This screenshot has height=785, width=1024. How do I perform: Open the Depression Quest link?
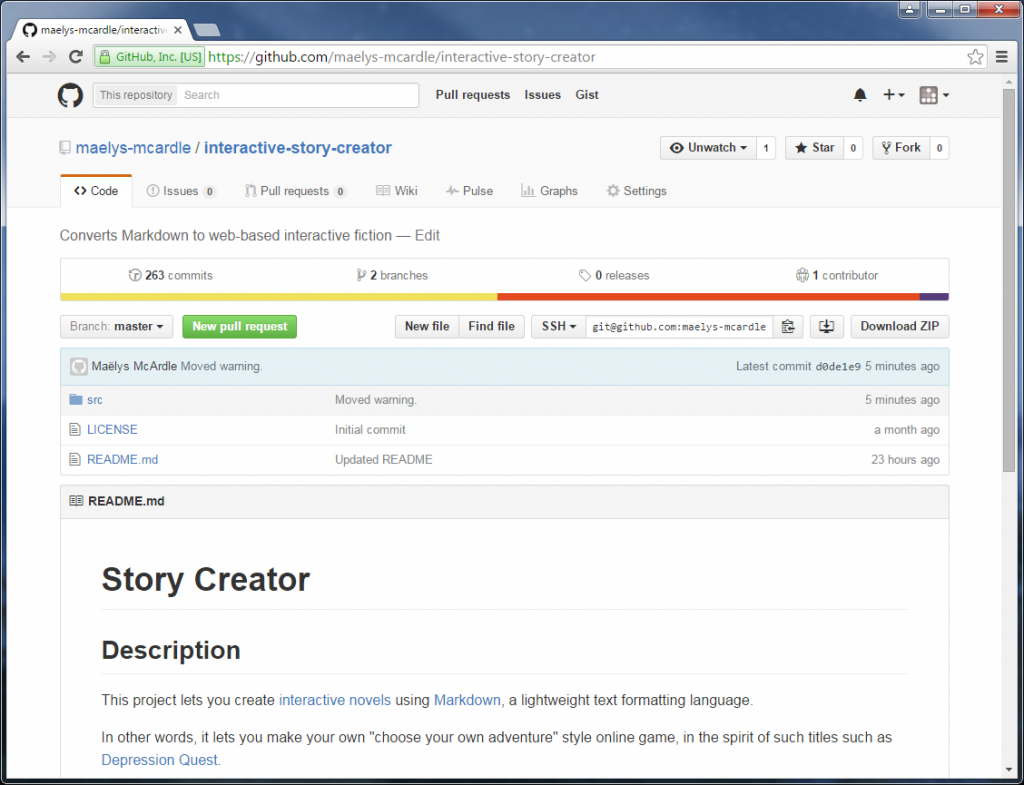(x=159, y=760)
